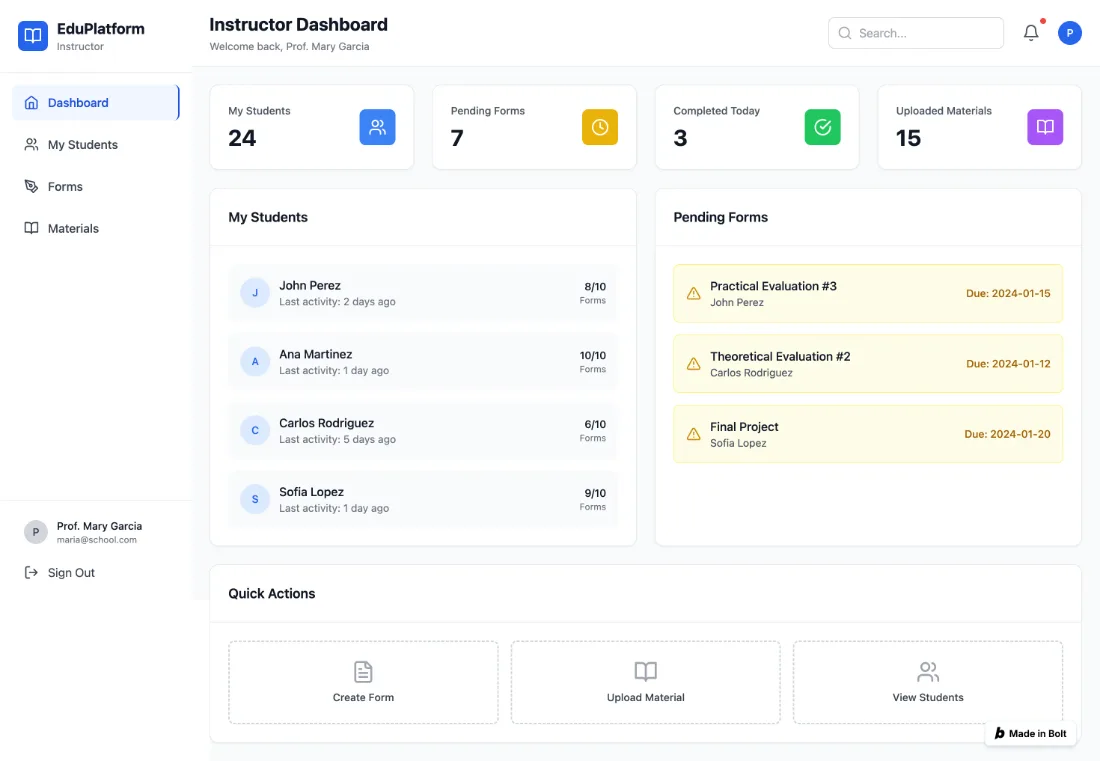Screen dimensions: 1100x761
Task: Click the My Students people icon in sidebar
Action: (31, 144)
